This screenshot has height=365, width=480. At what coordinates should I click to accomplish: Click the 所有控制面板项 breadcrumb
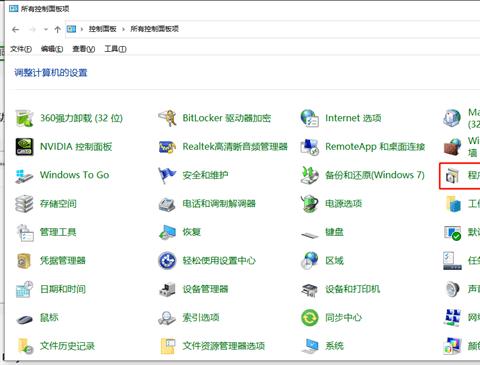[154, 29]
